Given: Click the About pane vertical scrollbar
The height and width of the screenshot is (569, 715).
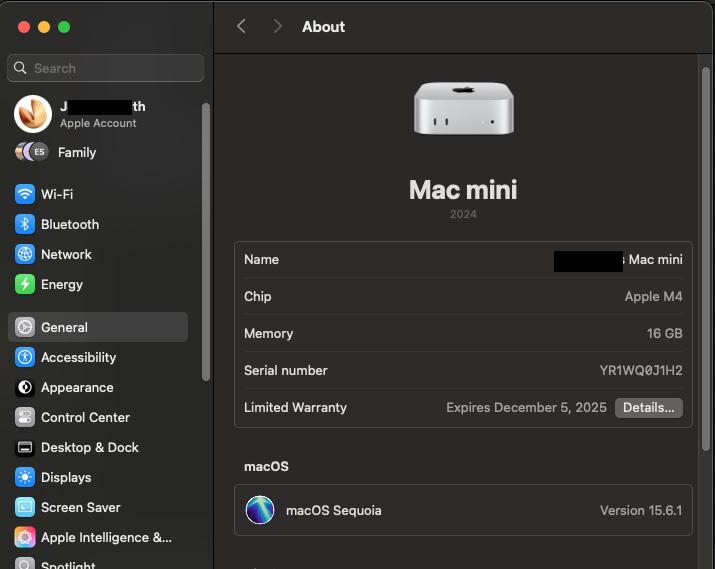Looking at the screenshot, I should click(705, 259).
